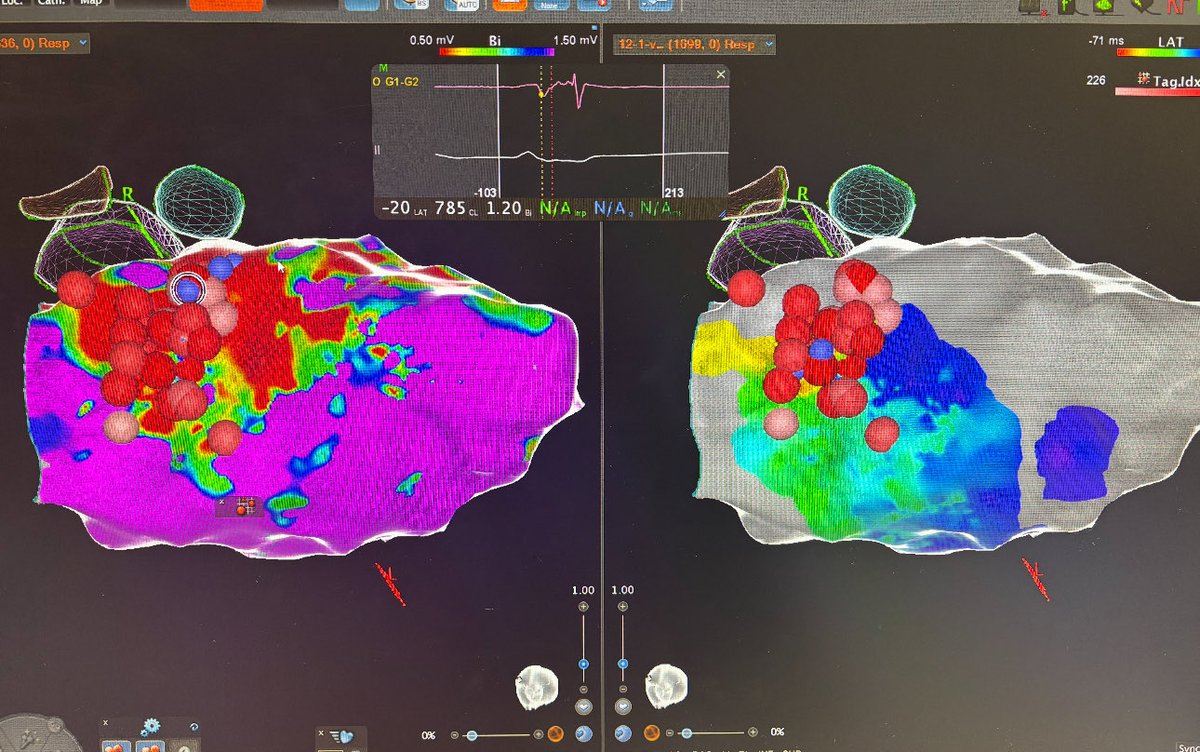Close the G1-G2 electrogram popup
Image resolution: width=1200 pixels, height=752 pixels.
[720, 75]
